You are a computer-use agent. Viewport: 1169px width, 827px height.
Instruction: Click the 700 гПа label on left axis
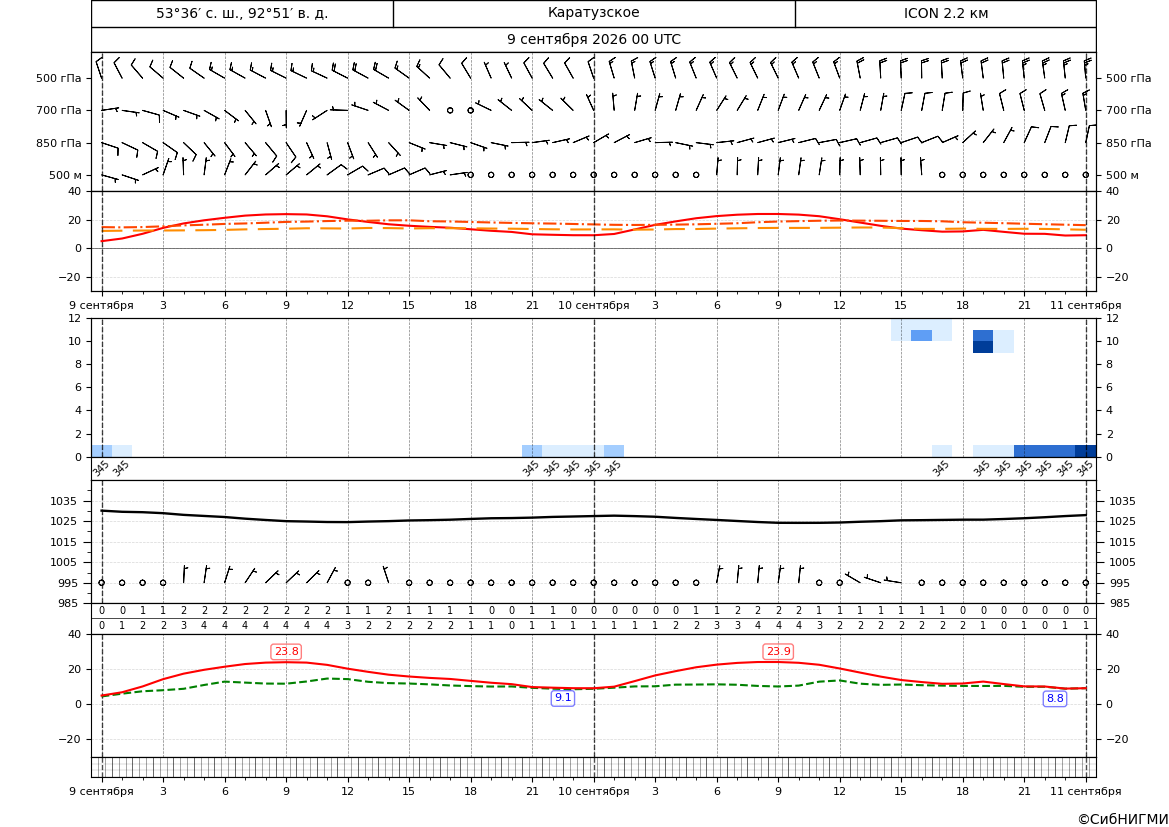(x=59, y=110)
